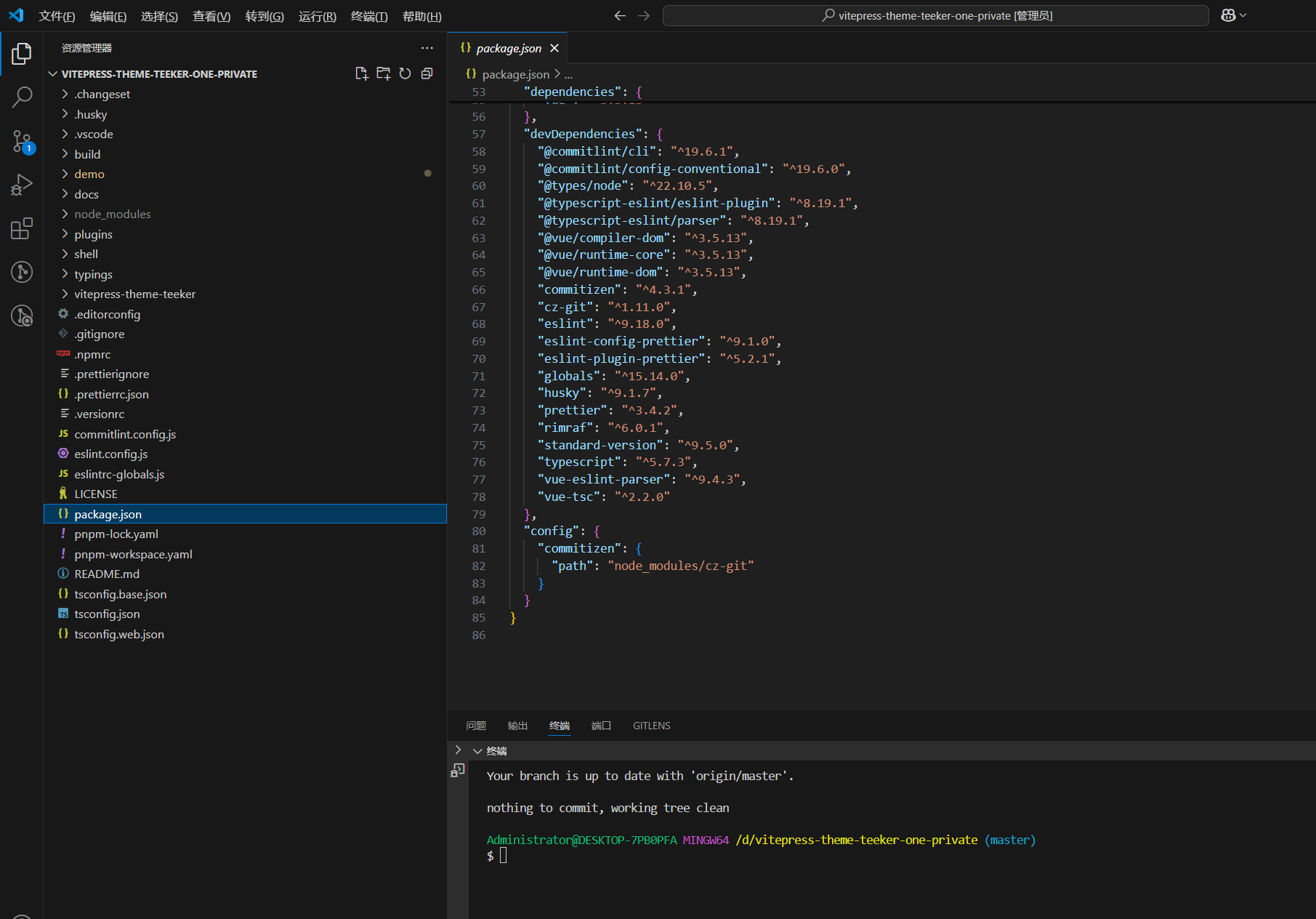Open the 转到(G) menu
This screenshot has width=1316, height=919.
click(265, 16)
